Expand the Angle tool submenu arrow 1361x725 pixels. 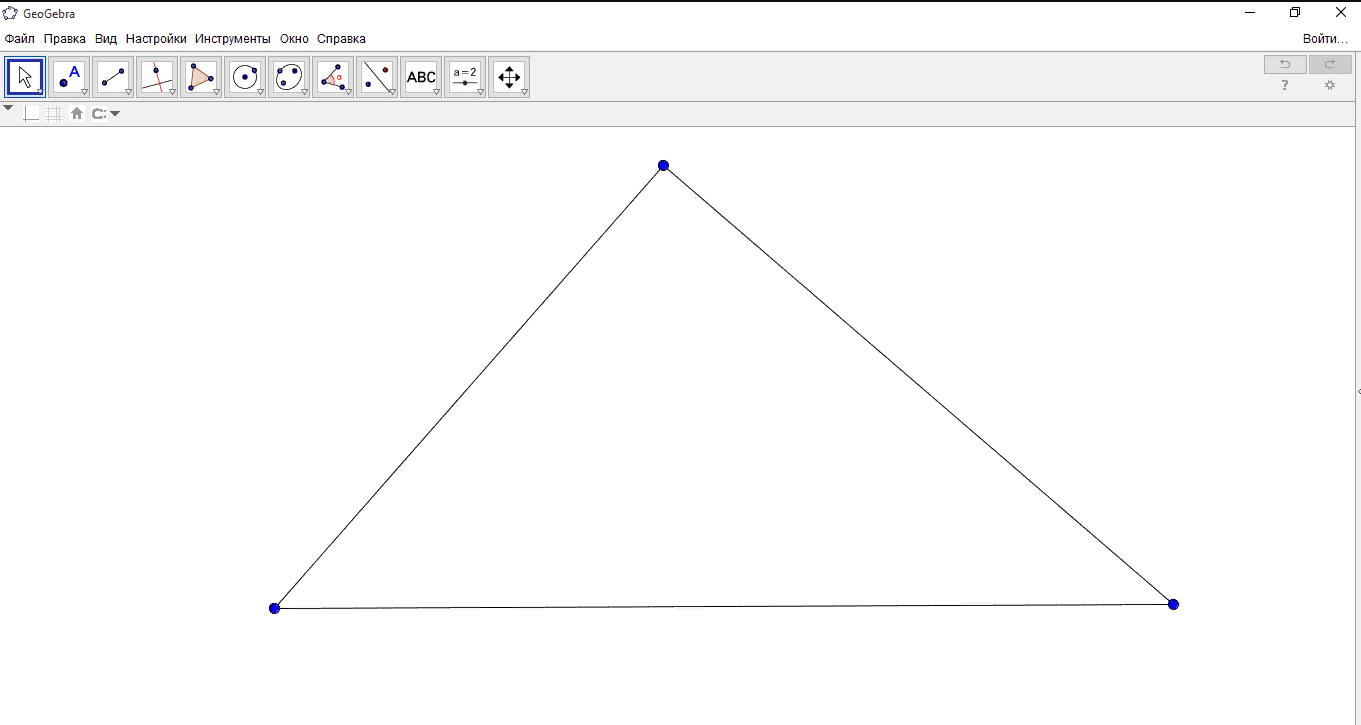(x=348, y=92)
